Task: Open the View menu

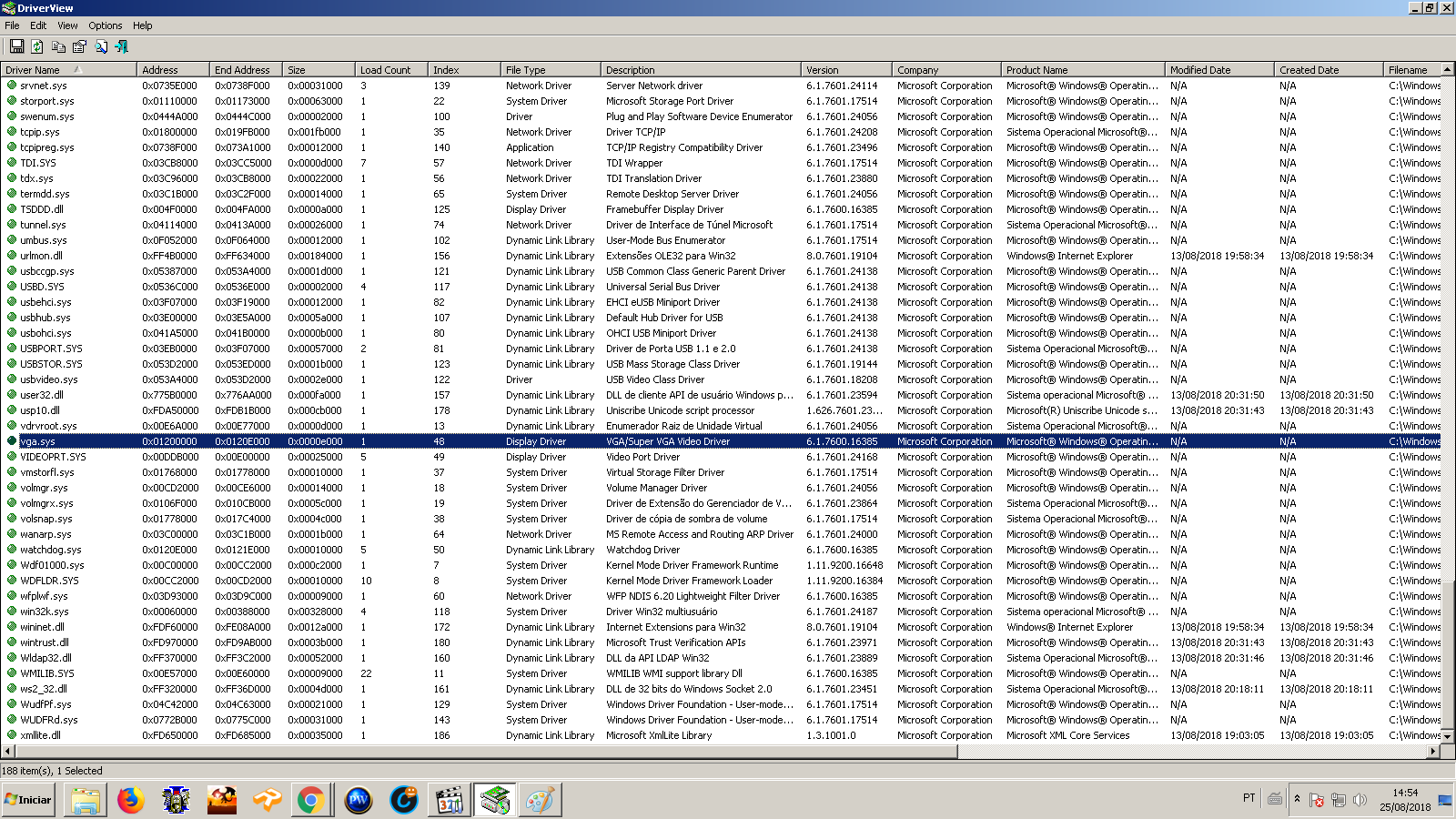Action: tap(67, 25)
